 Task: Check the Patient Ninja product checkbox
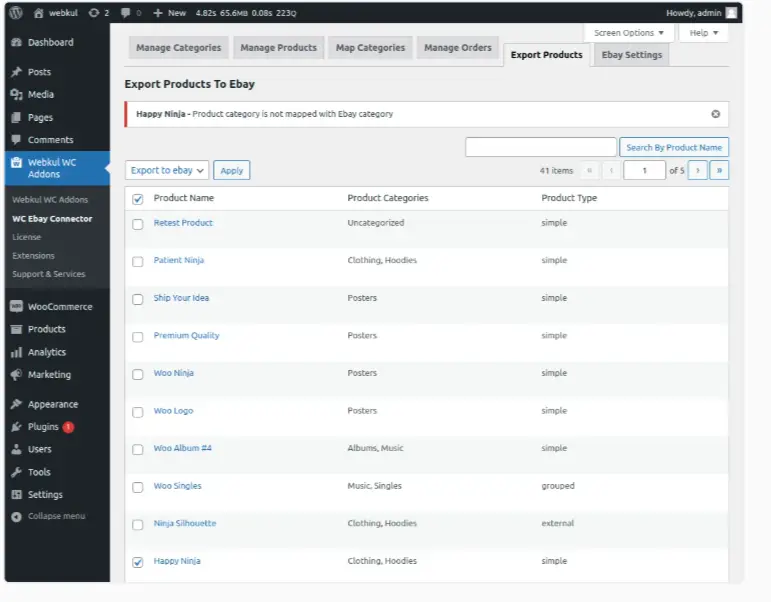pos(138,261)
